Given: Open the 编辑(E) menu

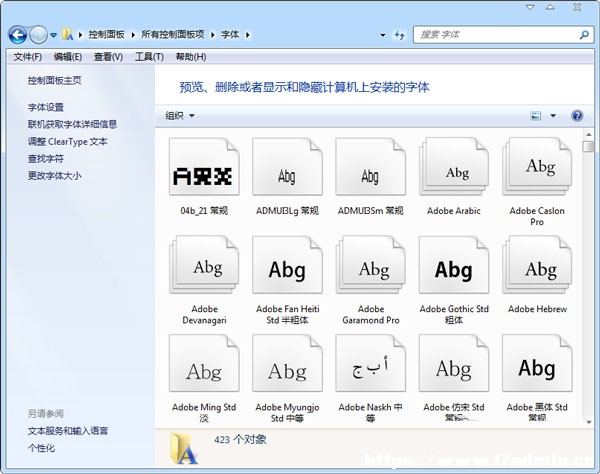Looking at the screenshot, I should (x=68, y=57).
